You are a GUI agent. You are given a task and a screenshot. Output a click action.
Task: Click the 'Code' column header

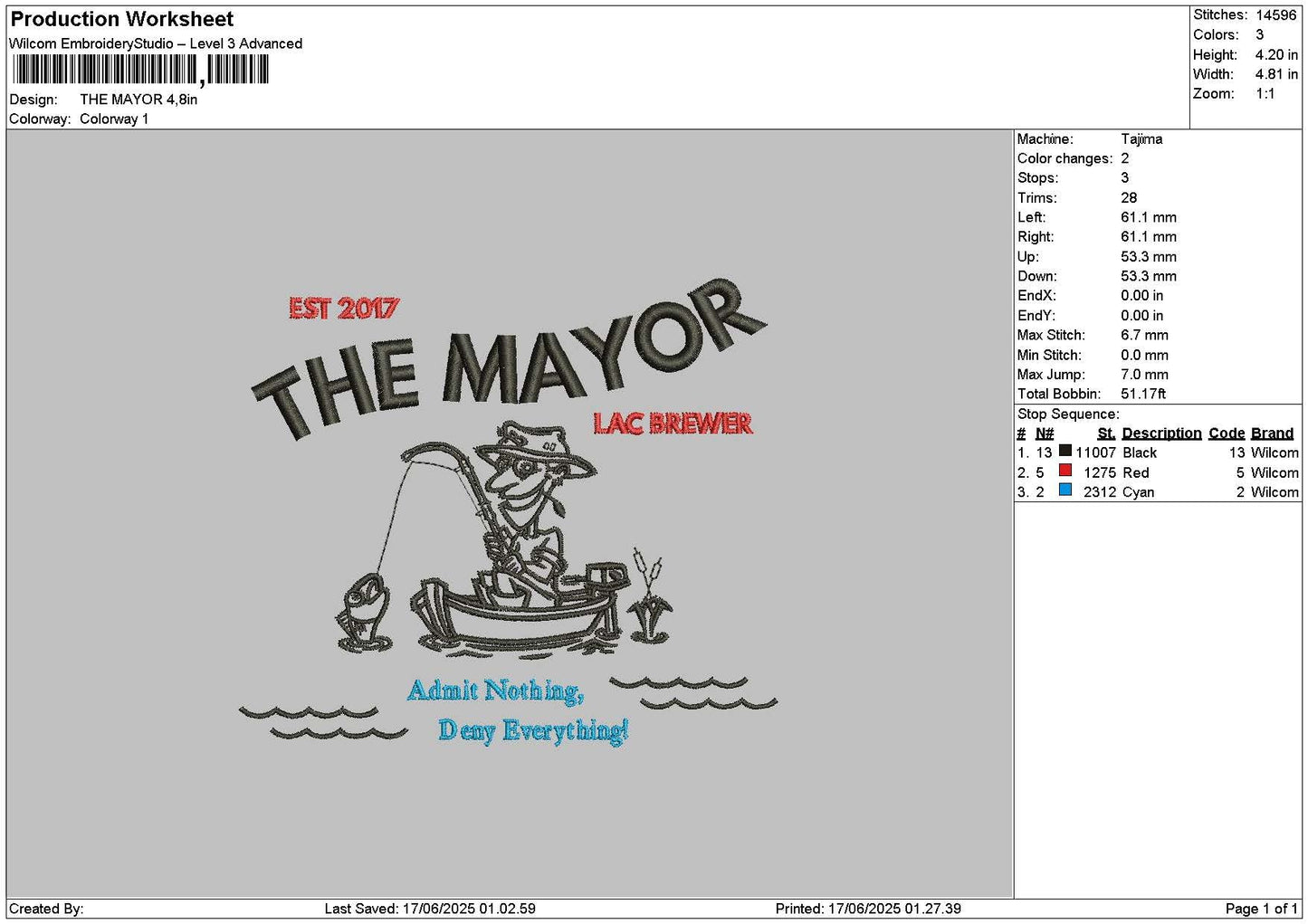pyautogui.click(x=1227, y=433)
